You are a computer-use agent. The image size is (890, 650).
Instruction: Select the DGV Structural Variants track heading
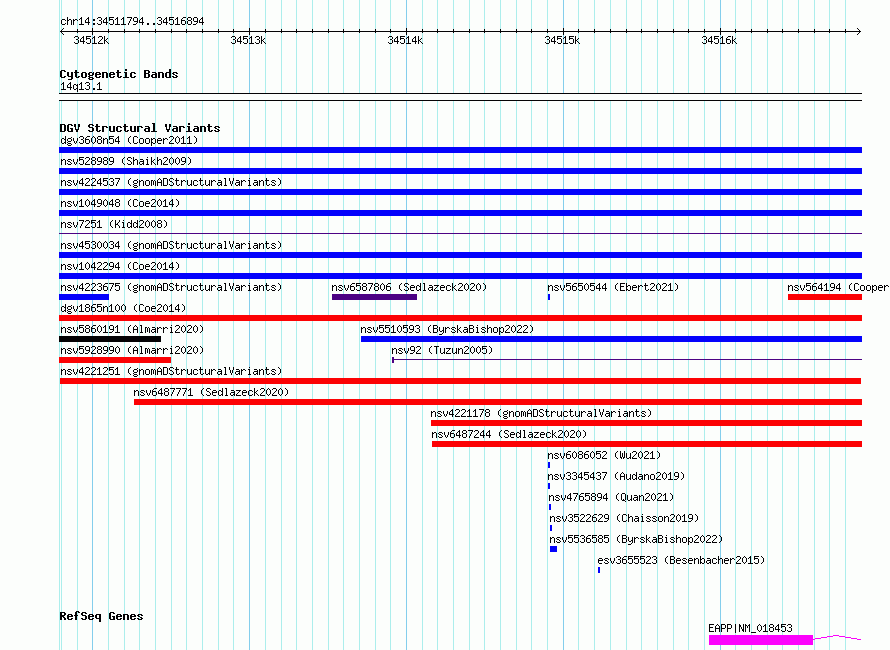tap(140, 128)
